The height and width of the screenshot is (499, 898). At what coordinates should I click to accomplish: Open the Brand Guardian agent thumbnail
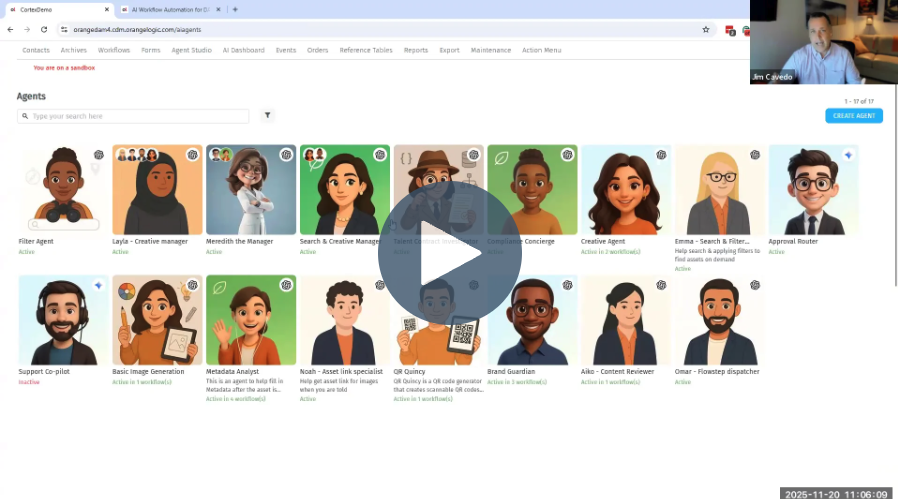(532, 320)
